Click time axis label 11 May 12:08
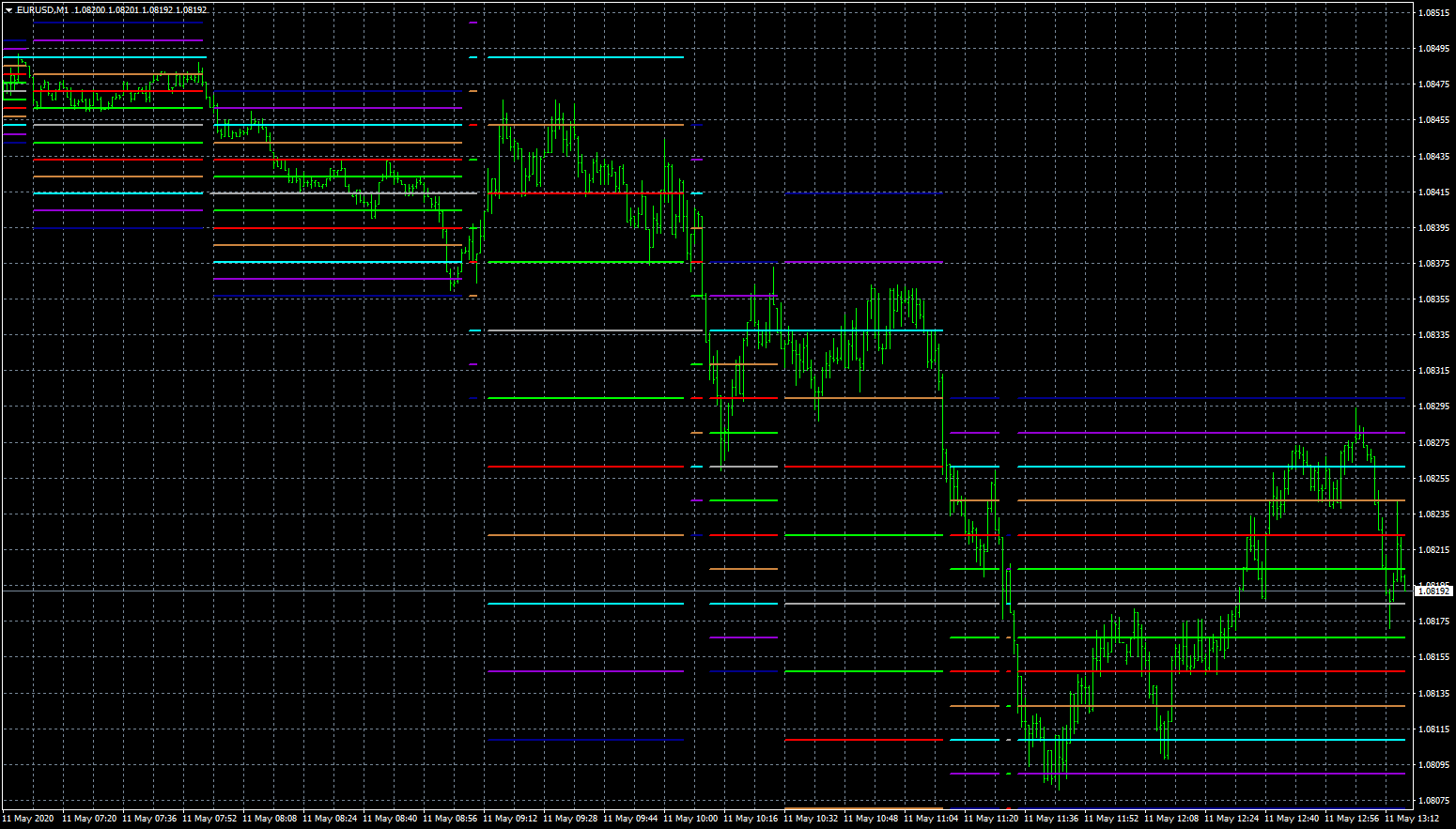 point(1171,819)
